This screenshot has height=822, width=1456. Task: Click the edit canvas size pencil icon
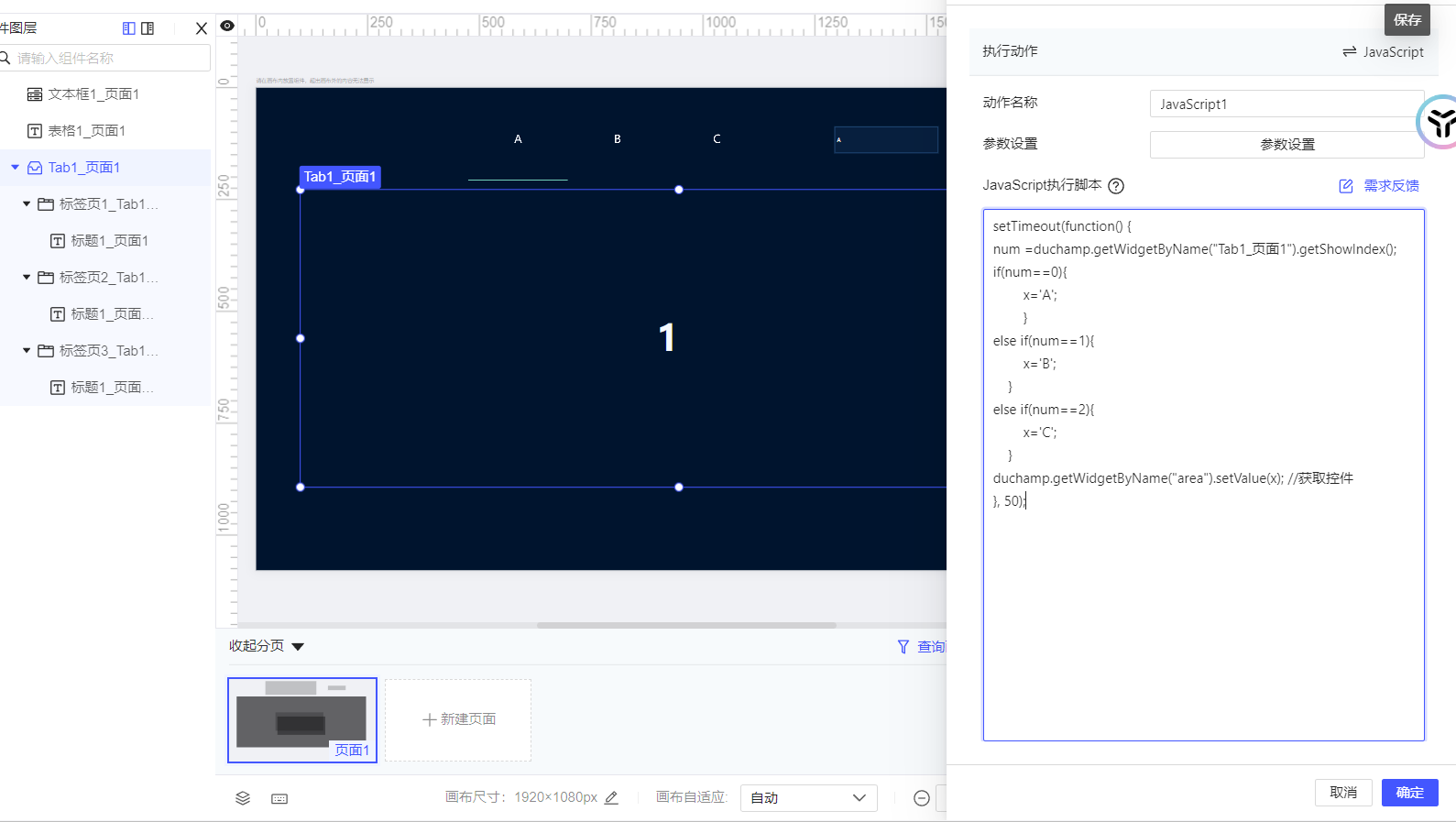611,798
